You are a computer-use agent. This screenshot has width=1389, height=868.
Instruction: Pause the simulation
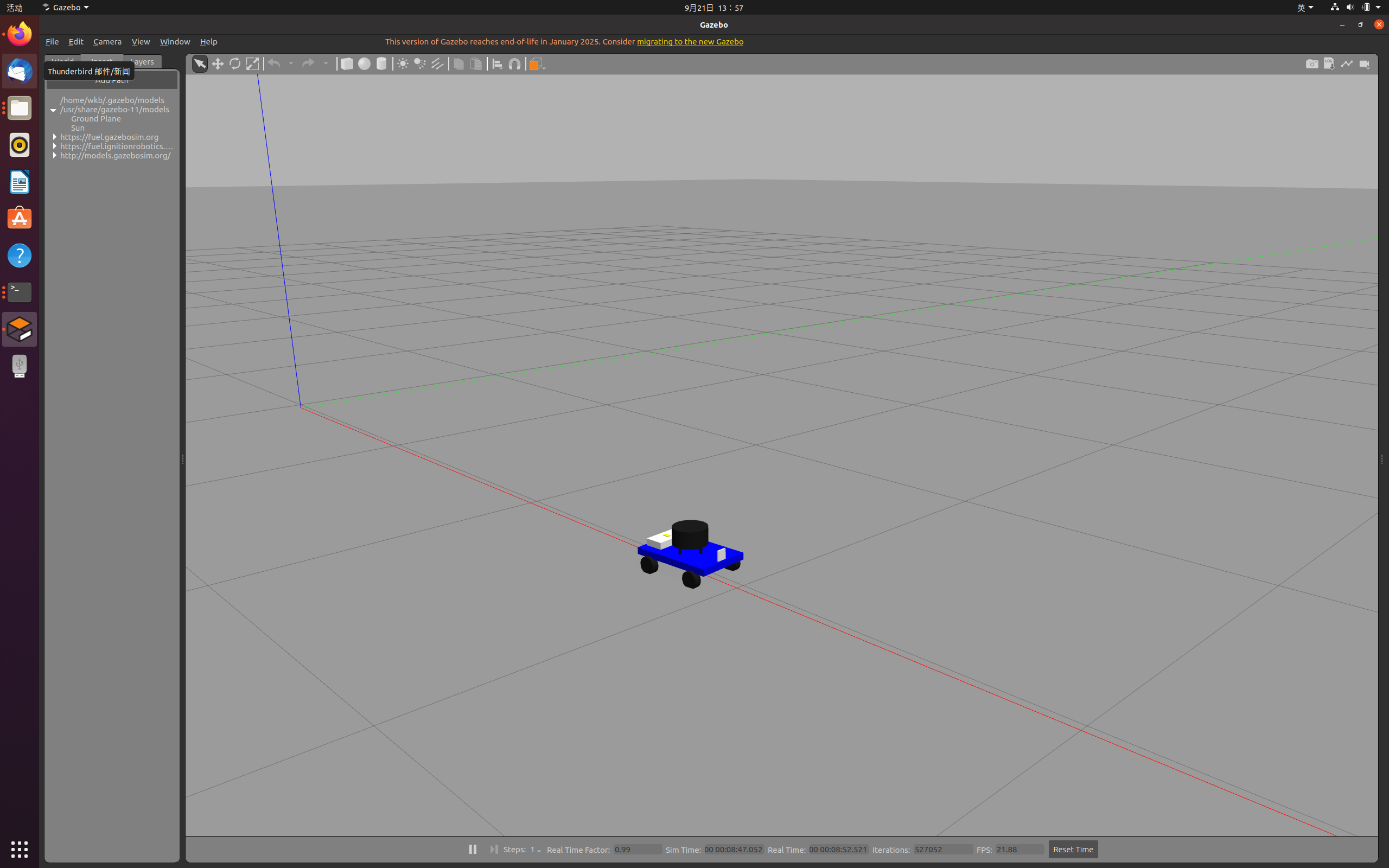click(x=473, y=849)
